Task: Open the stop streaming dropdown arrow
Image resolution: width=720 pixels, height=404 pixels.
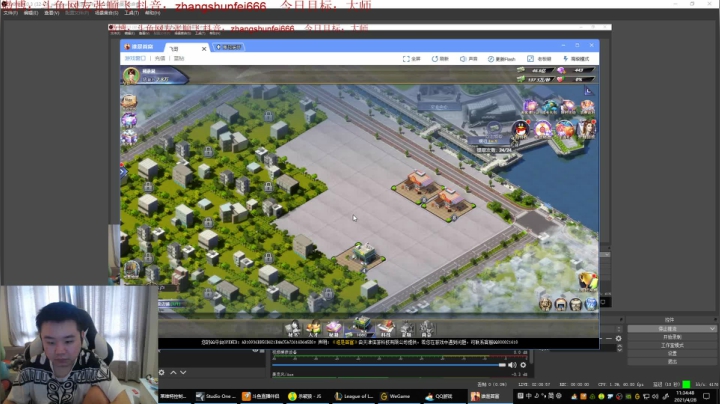Action: point(712,329)
